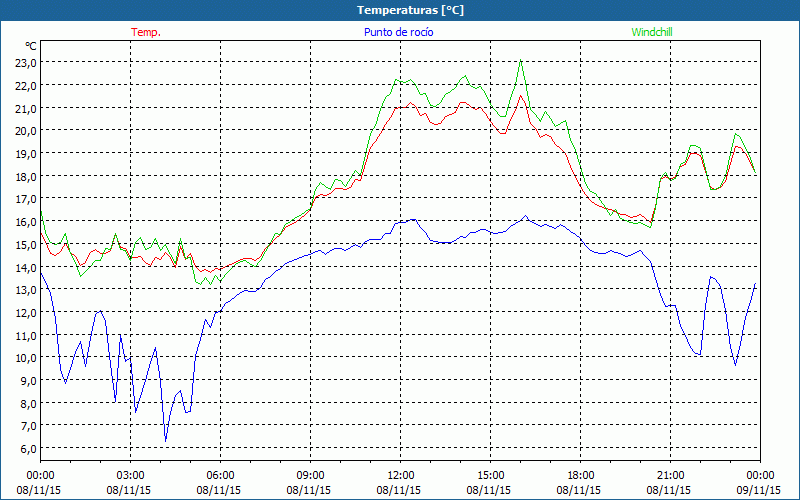The image size is (800, 500).
Task: Click the 21:00 time axis label
Action: [x=670, y=476]
